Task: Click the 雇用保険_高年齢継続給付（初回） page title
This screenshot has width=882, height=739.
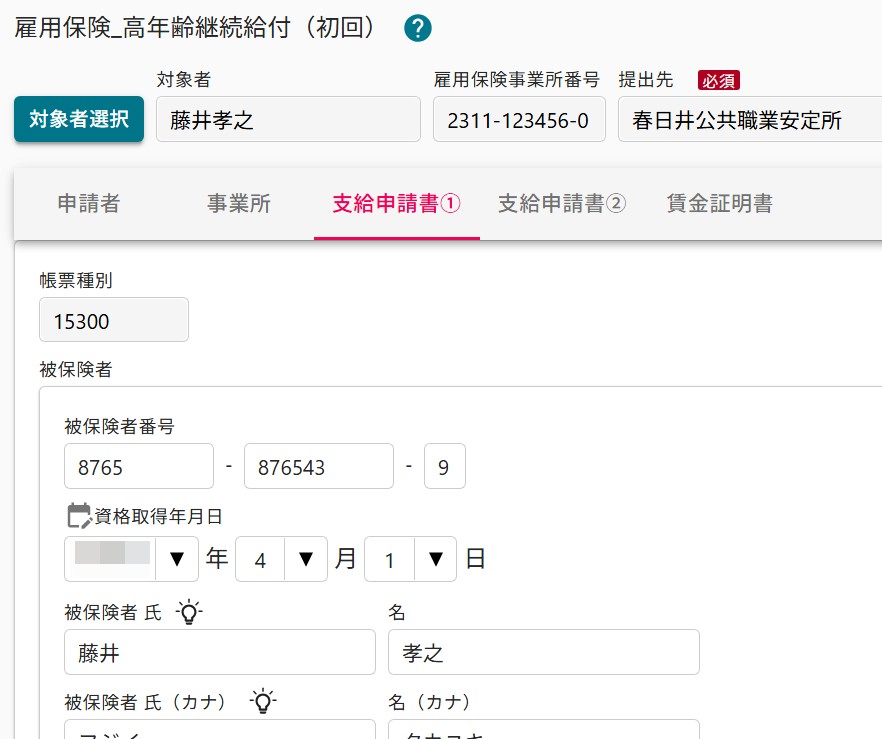Action: 194,28
